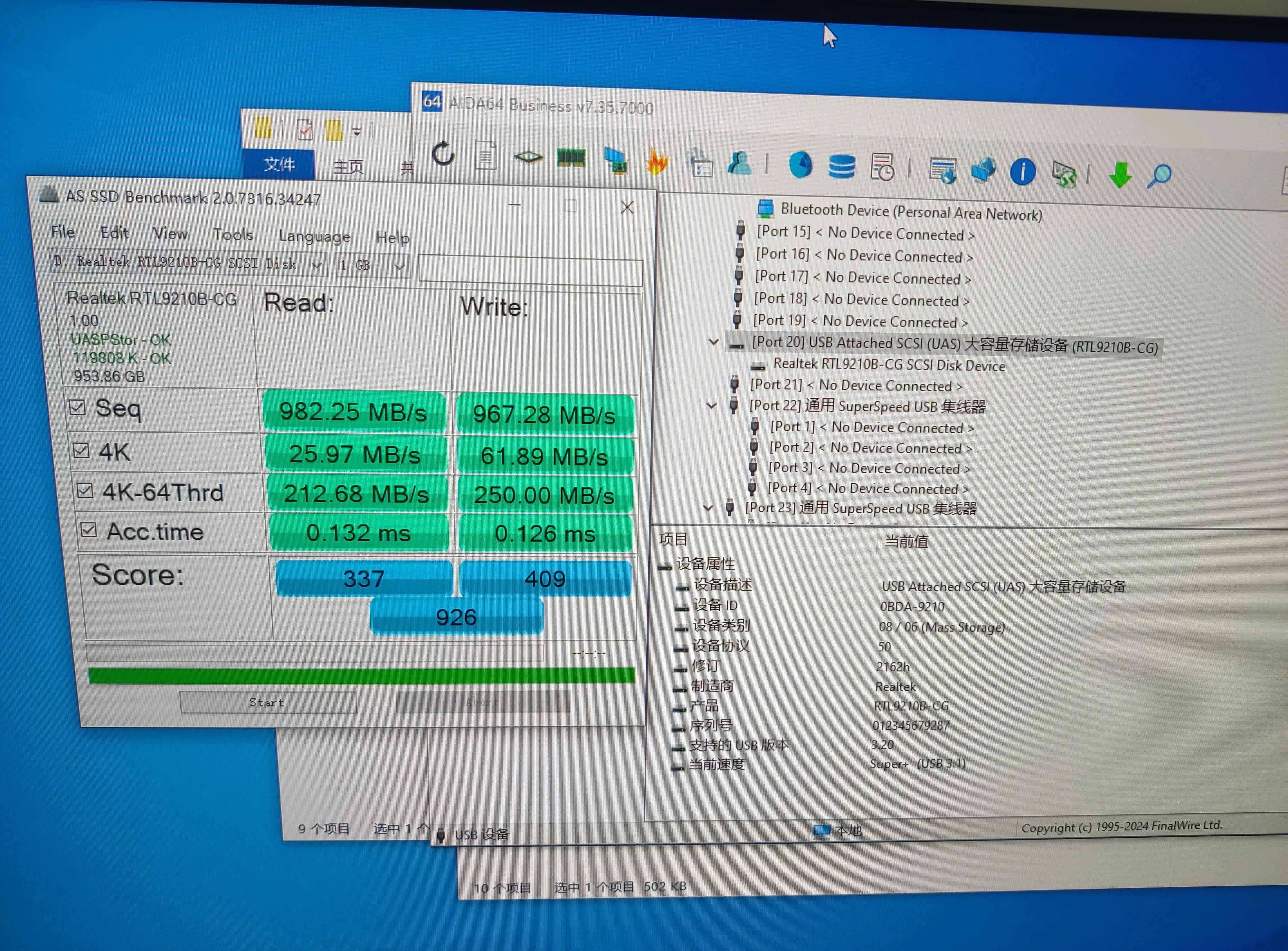This screenshot has width=1288, height=951.
Task: Click the 当前值 column header
Action: click(x=906, y=541)
